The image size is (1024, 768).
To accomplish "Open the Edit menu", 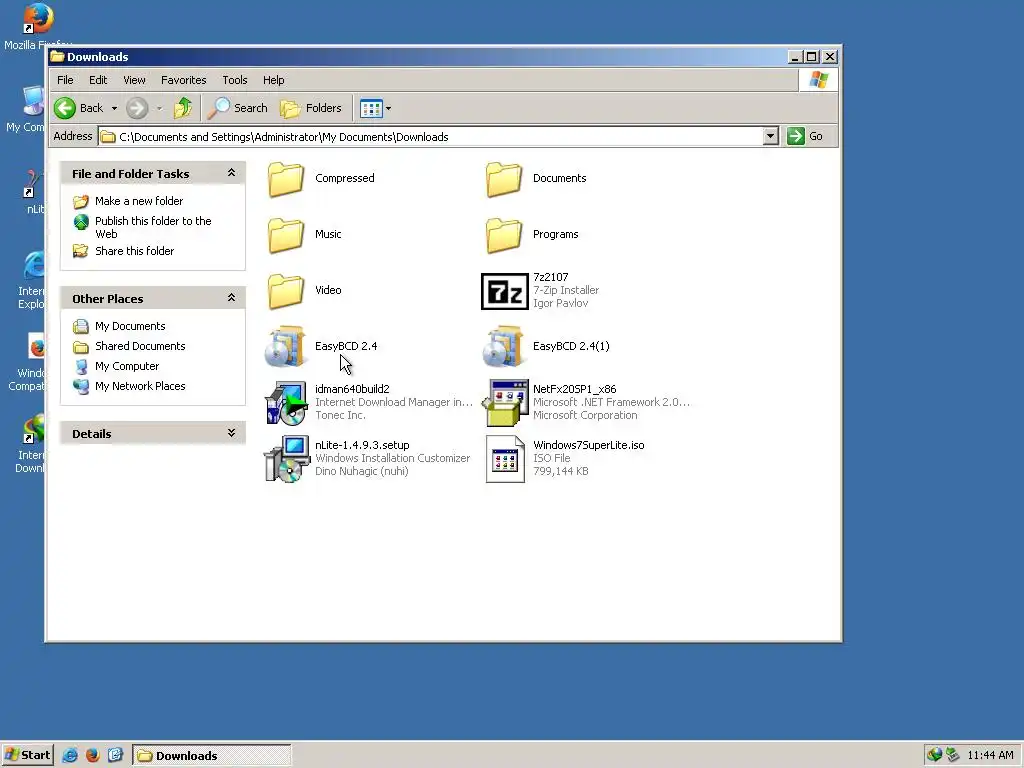I will tap(98, 80).
